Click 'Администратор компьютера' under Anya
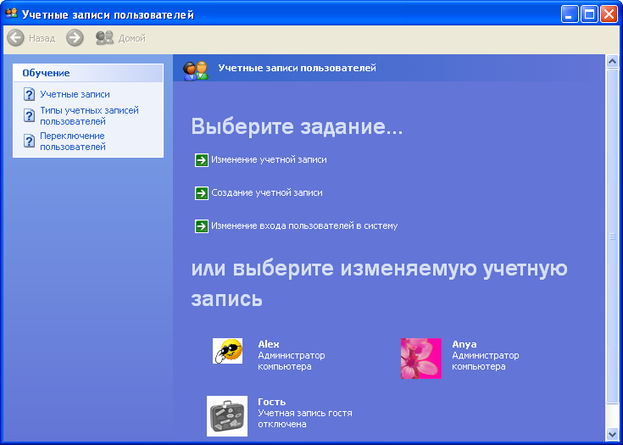 tap(486, 361)
